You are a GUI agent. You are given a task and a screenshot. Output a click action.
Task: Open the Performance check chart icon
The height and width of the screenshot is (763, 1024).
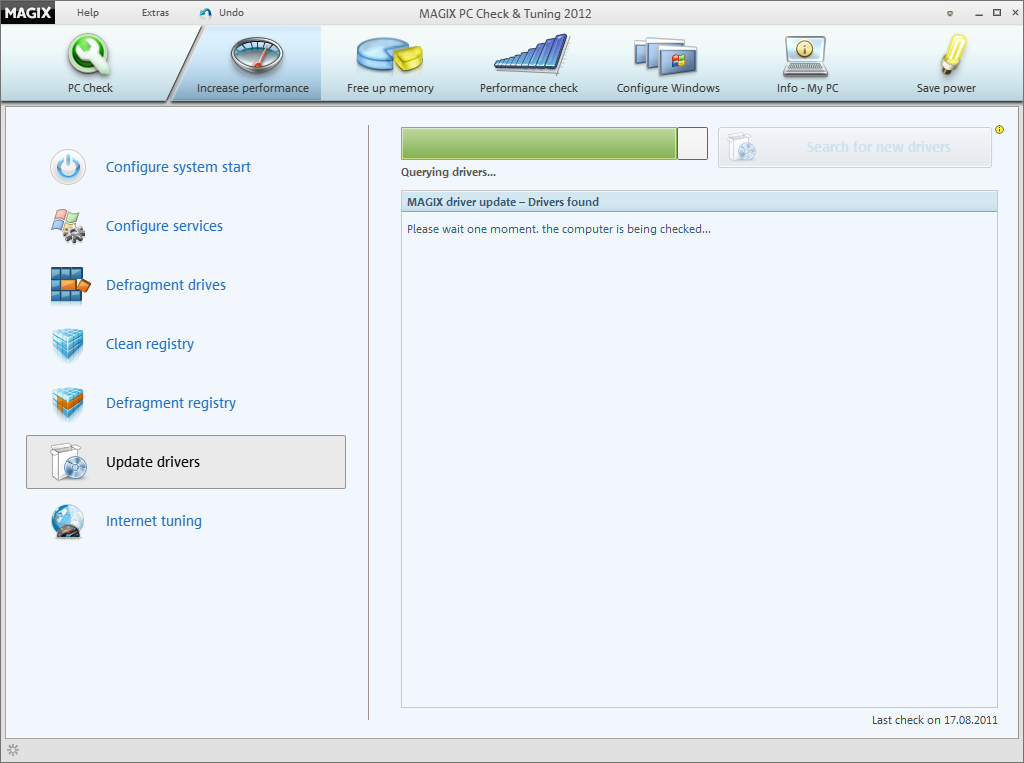coord(532,54)
